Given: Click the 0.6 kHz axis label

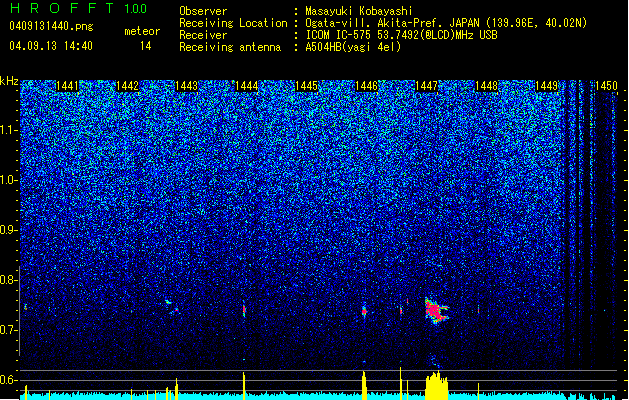Looking at the screenshot, I should tap(9, 380).
